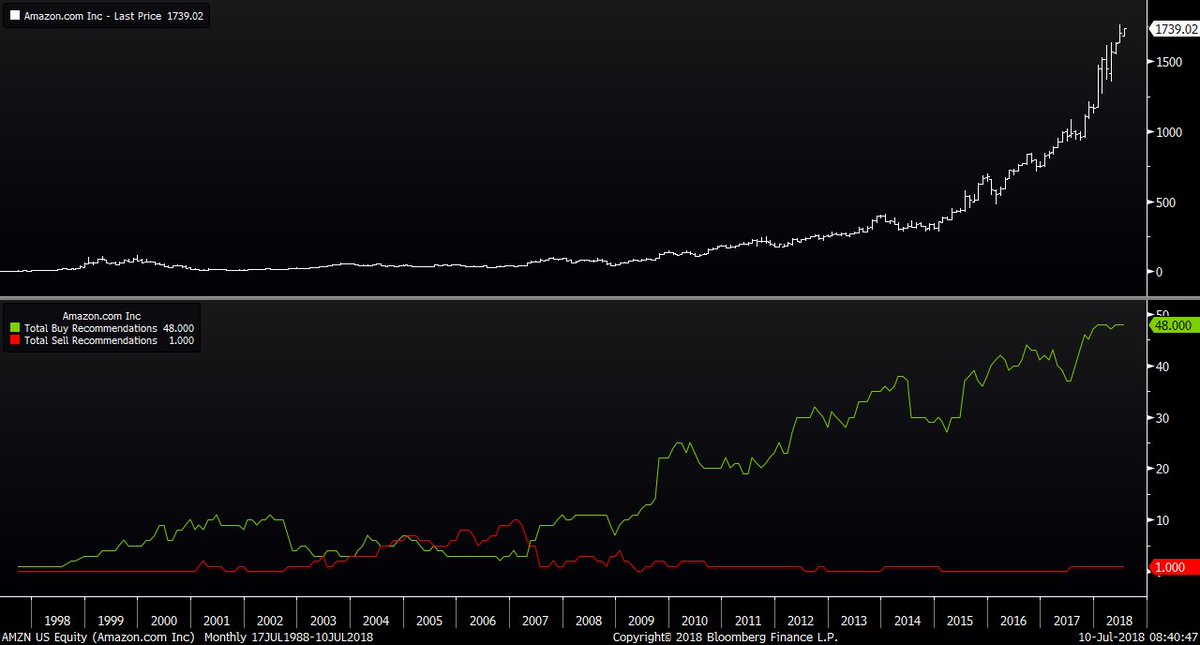Click the 2014 year label on timeline
The height and width of the screenshot is (645, 1200).
coord(908,620)
